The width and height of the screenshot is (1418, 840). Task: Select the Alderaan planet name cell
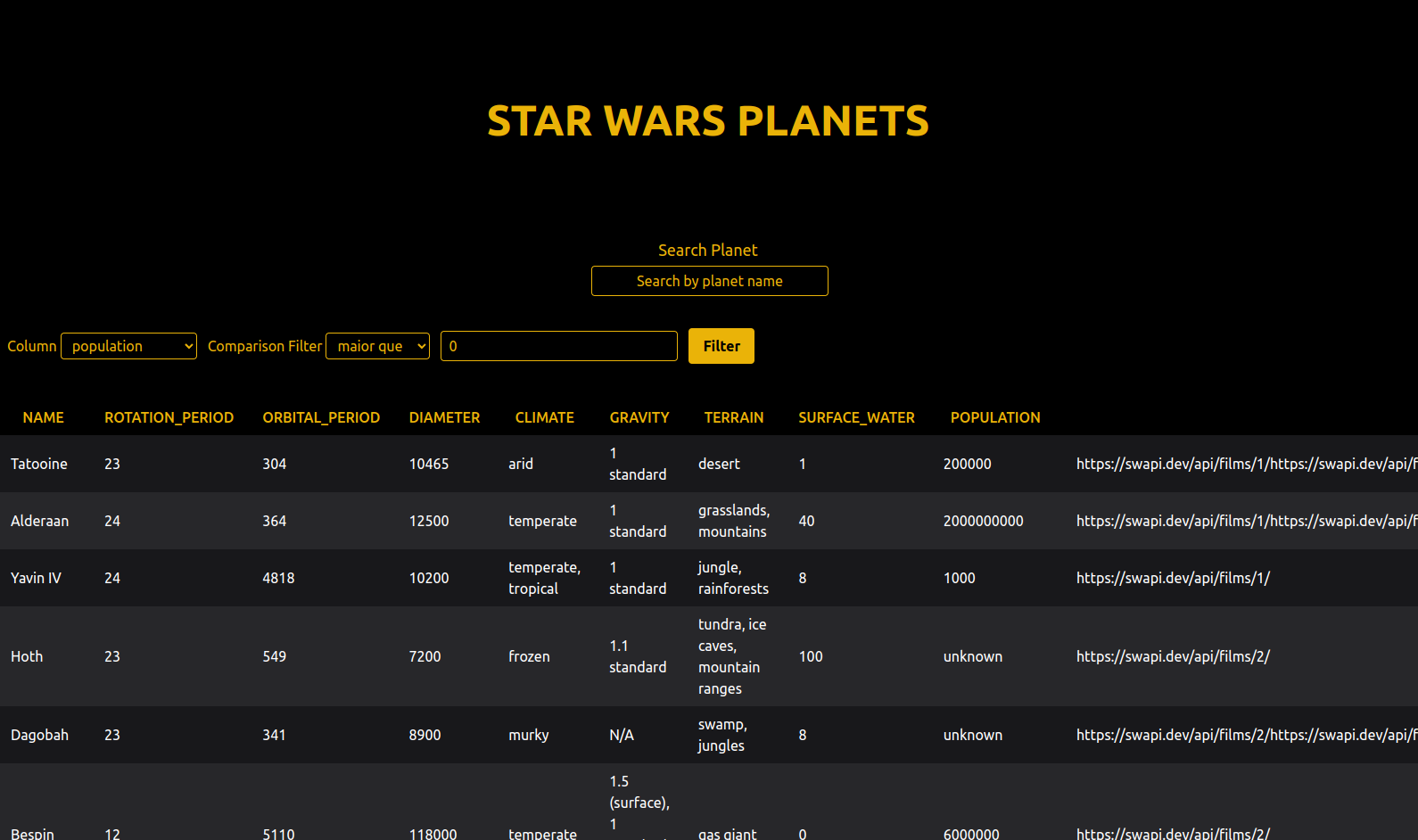pyautogui.click(x=40, y=521)
